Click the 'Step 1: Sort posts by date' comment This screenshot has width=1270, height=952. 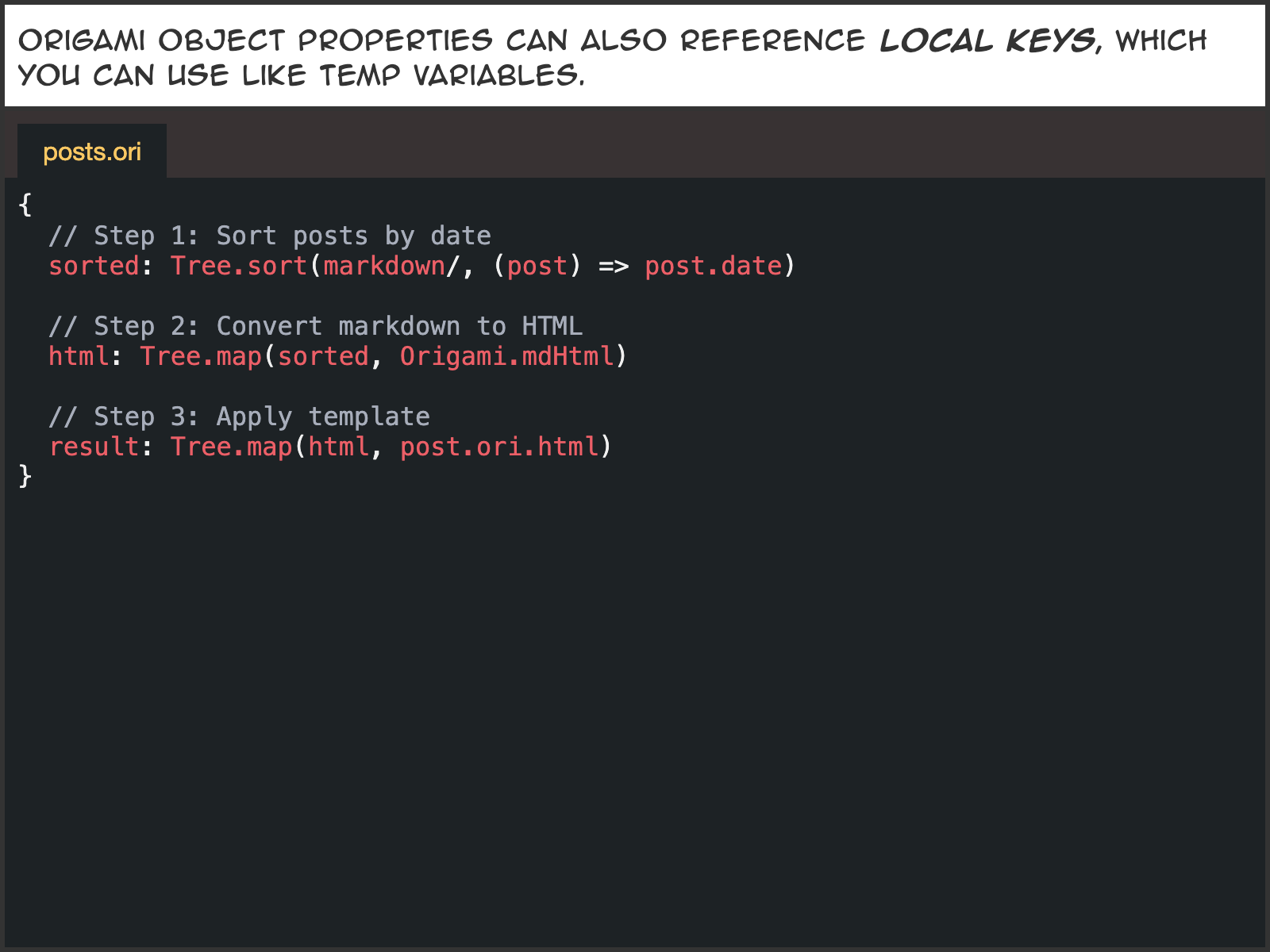(269, 236)
